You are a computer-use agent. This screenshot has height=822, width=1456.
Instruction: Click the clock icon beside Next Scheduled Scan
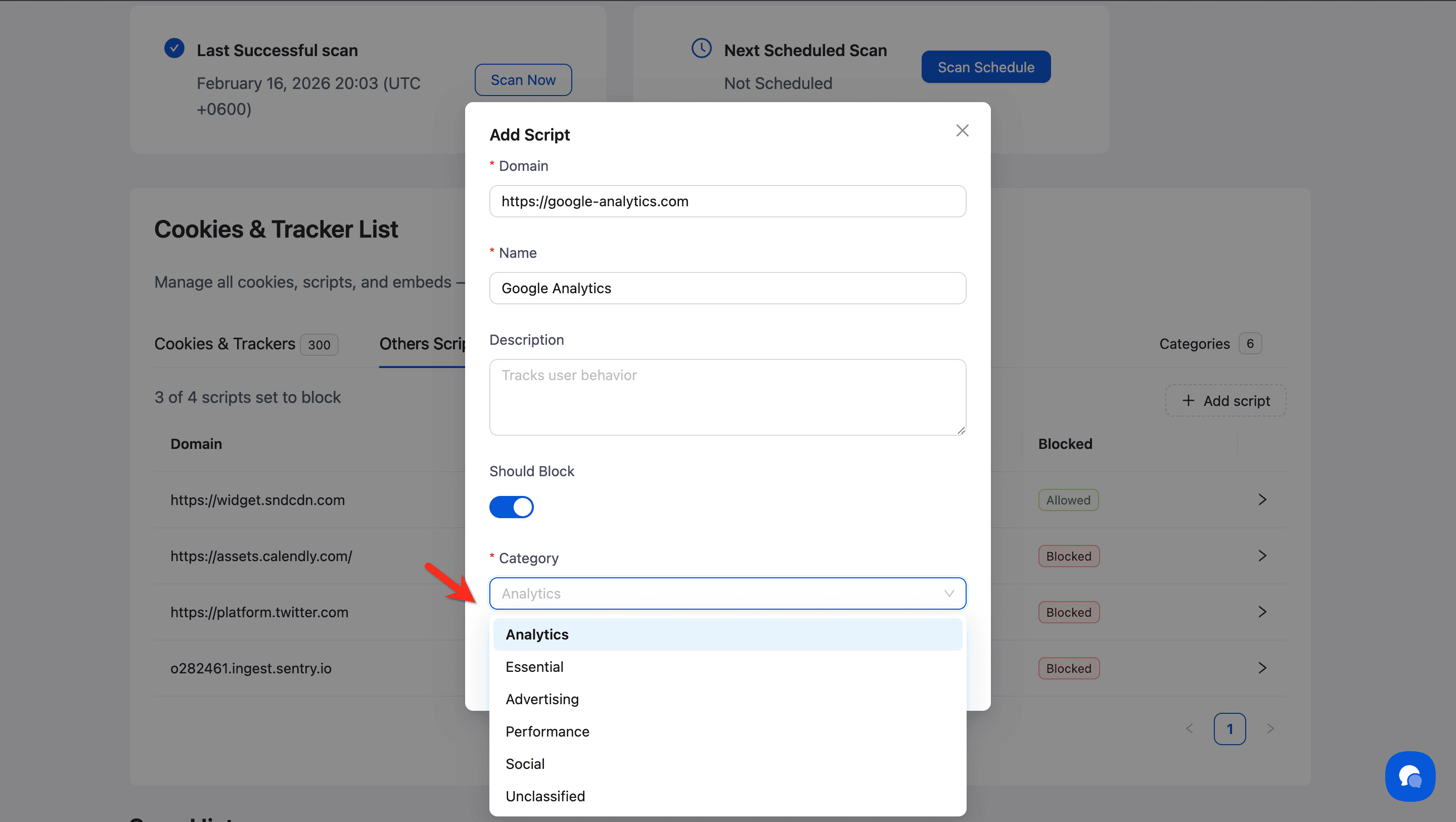point(701,49)
